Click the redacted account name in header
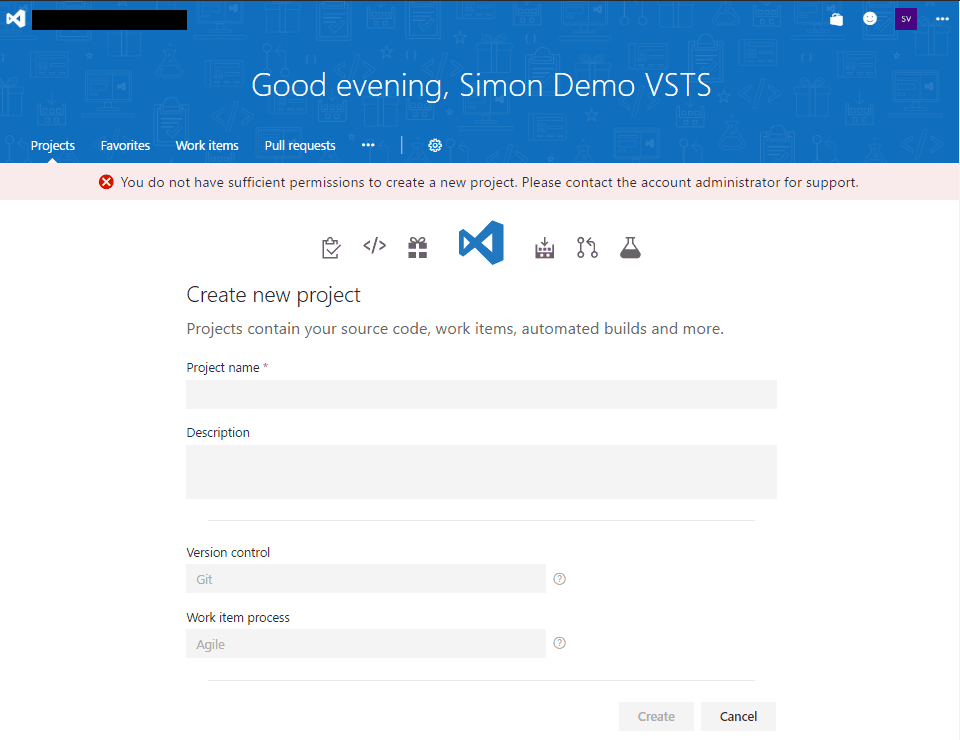 click(110, 20)
